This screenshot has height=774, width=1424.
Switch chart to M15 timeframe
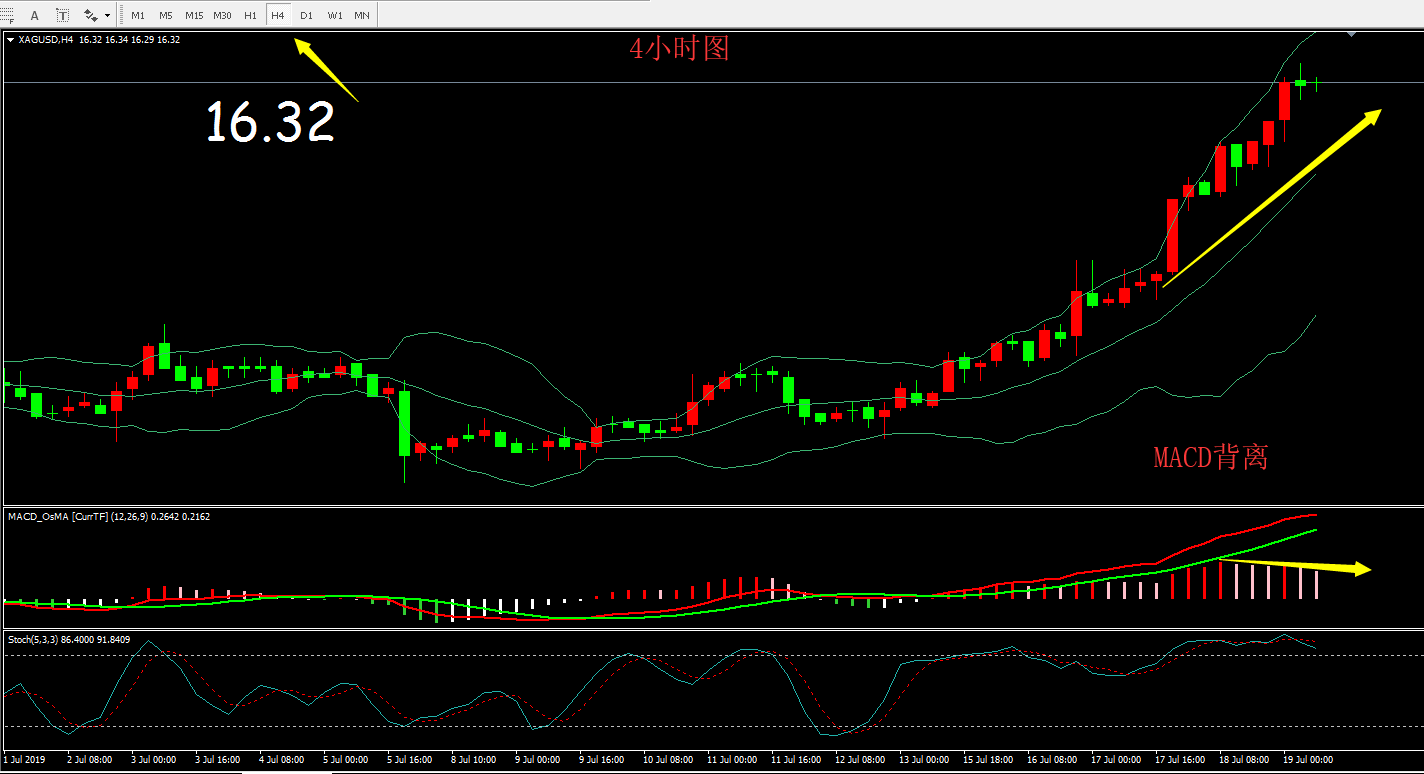pyautogui.click(x=194, y=15)
